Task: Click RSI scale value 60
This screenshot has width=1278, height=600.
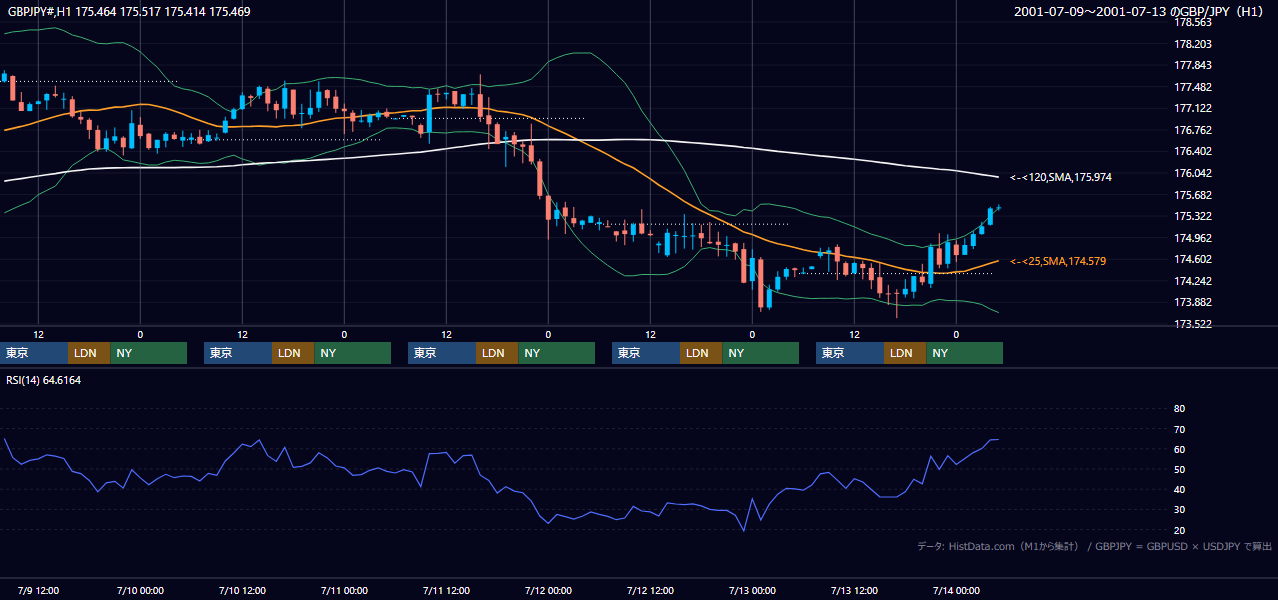Action: pos(1179,449)
